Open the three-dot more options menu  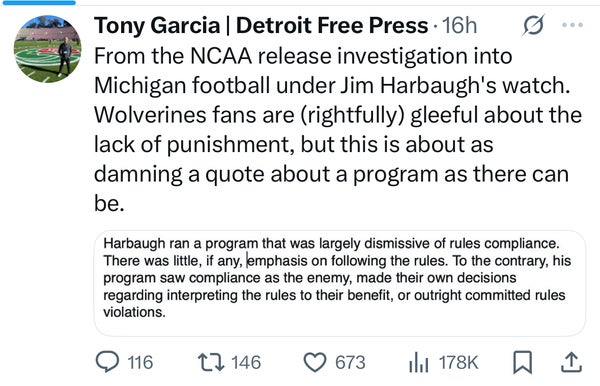[572, 25]
